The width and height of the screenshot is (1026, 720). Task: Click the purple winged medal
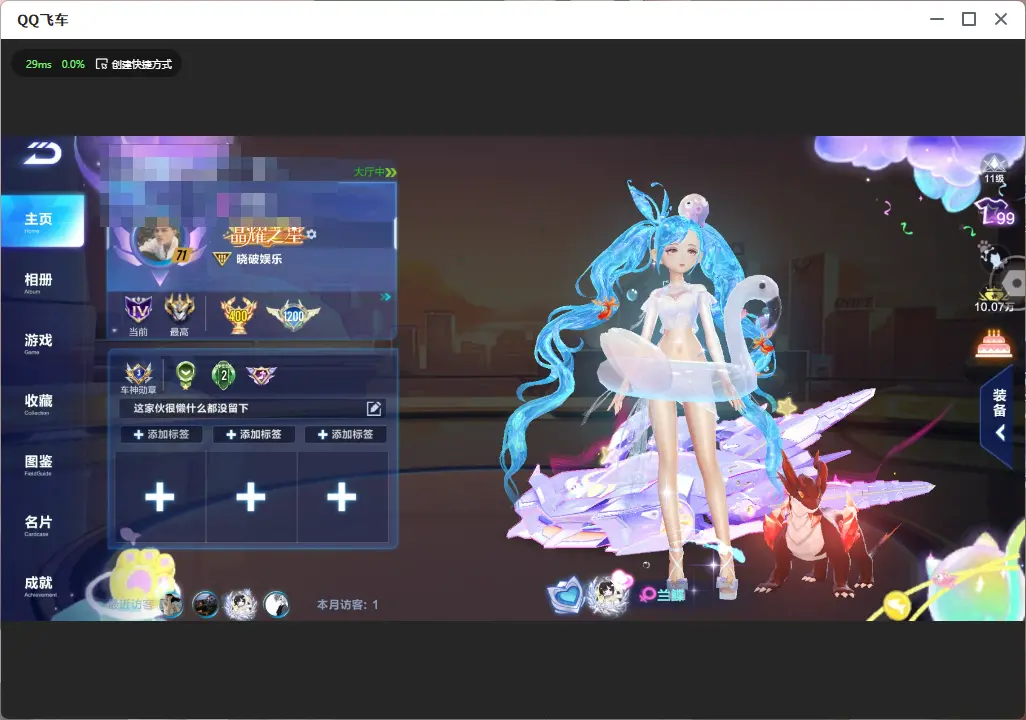(261, 375)
